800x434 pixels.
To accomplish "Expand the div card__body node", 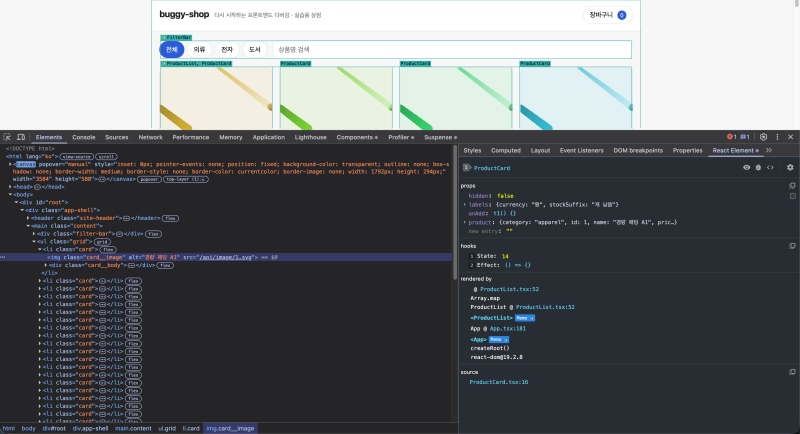I will click(46, 265).
